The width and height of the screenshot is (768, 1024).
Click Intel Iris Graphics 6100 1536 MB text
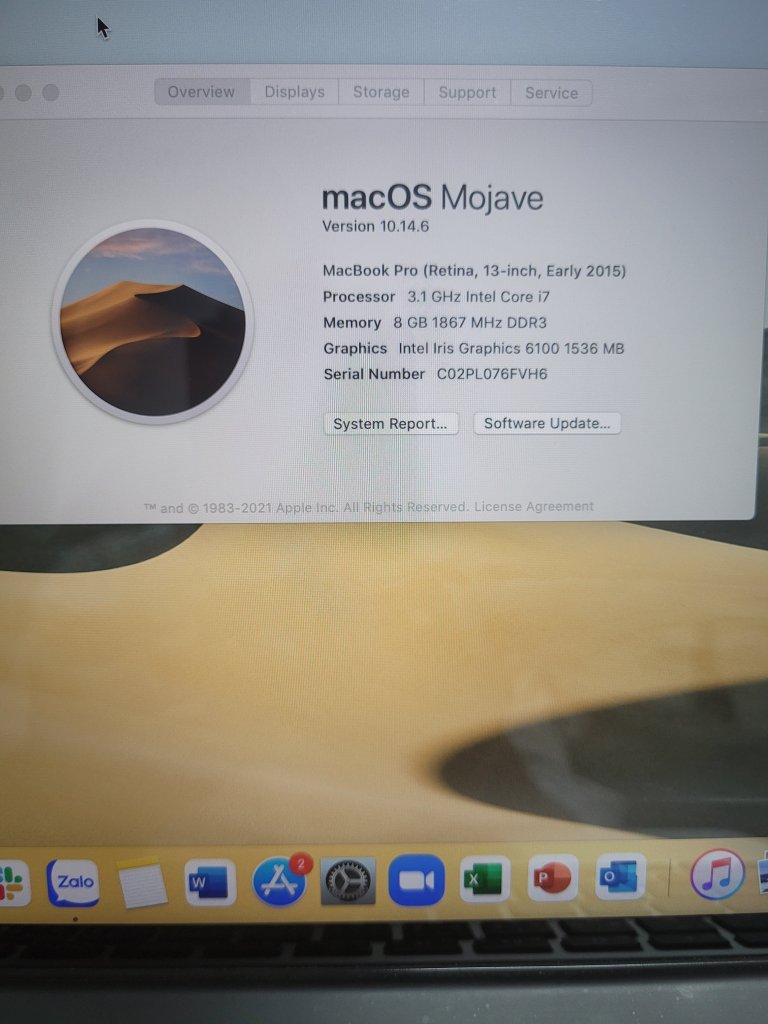pyautogui.click(x=511, y=349)
